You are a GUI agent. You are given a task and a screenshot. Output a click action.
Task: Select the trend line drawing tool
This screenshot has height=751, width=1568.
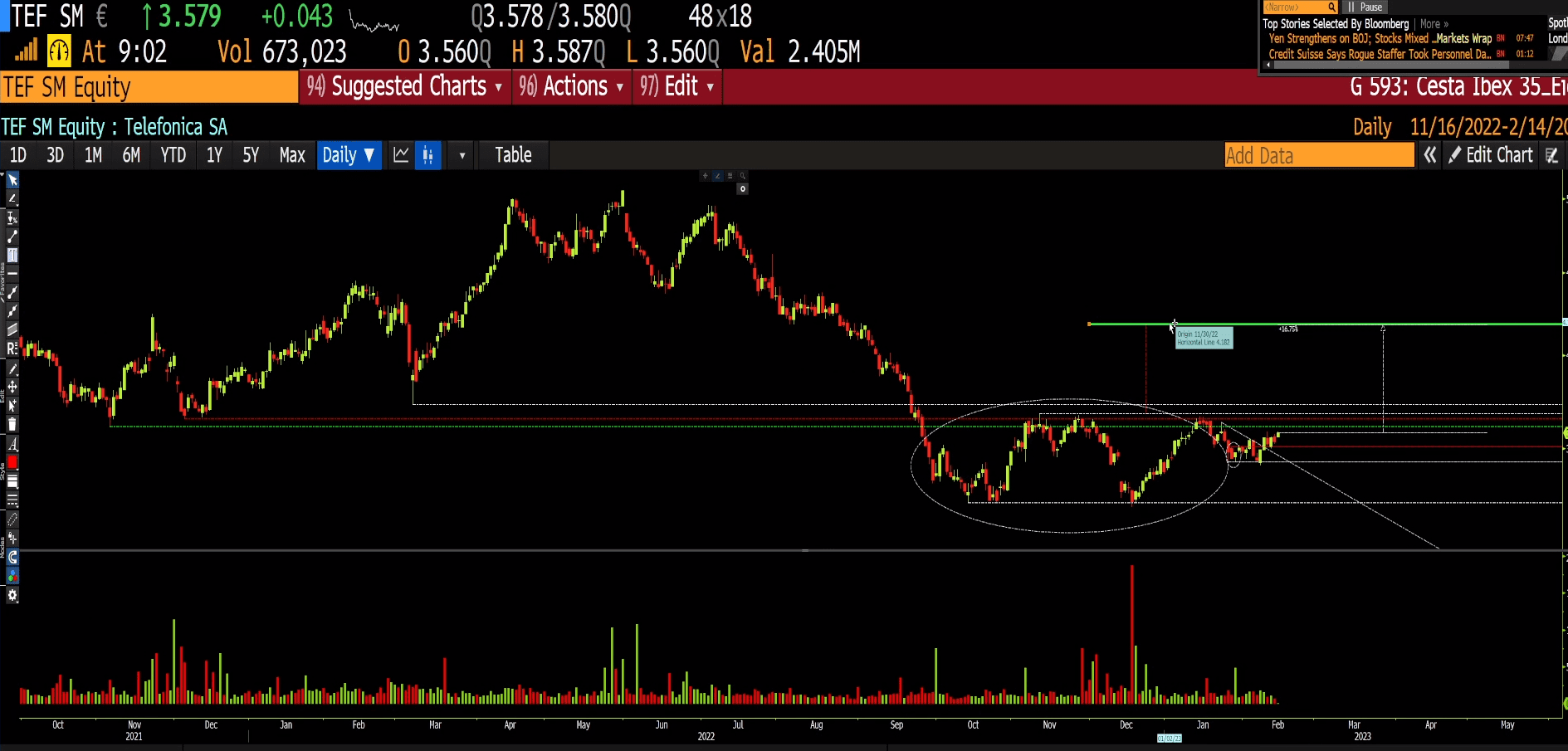point(12,237)
